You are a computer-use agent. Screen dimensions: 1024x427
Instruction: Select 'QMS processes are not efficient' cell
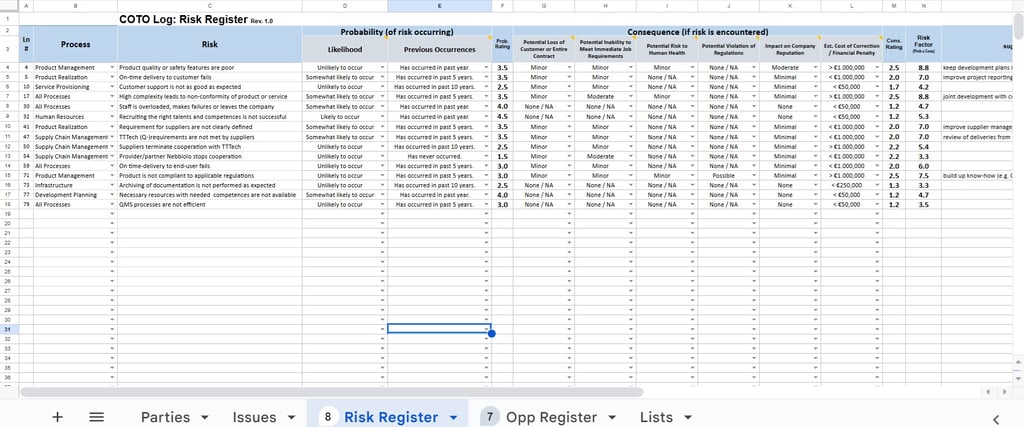pos(210,205)
